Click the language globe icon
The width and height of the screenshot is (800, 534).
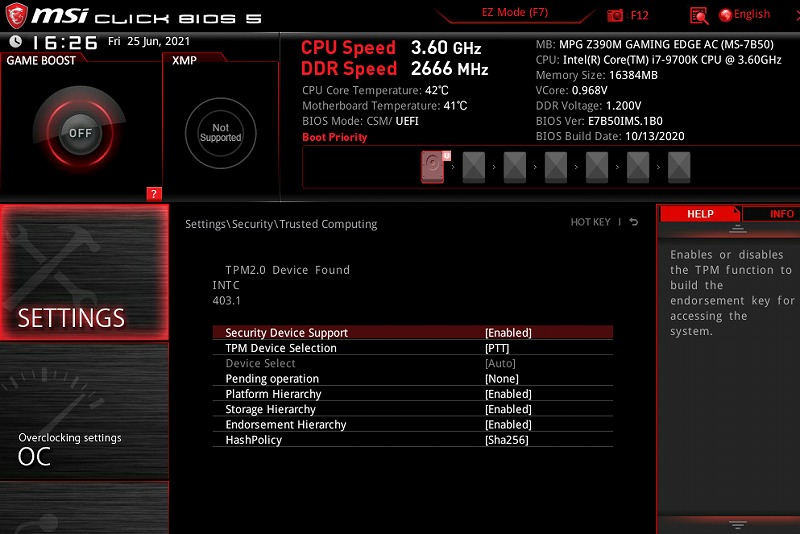(725, 15)
